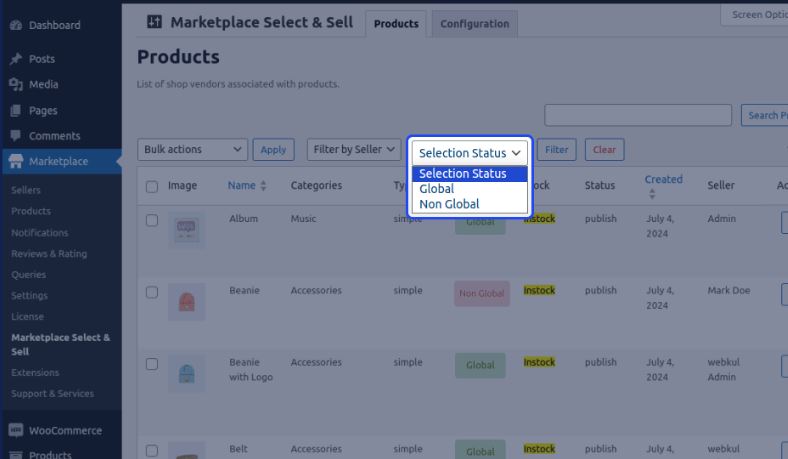
Task: Click the Name column header link
Action: point(241,186)
